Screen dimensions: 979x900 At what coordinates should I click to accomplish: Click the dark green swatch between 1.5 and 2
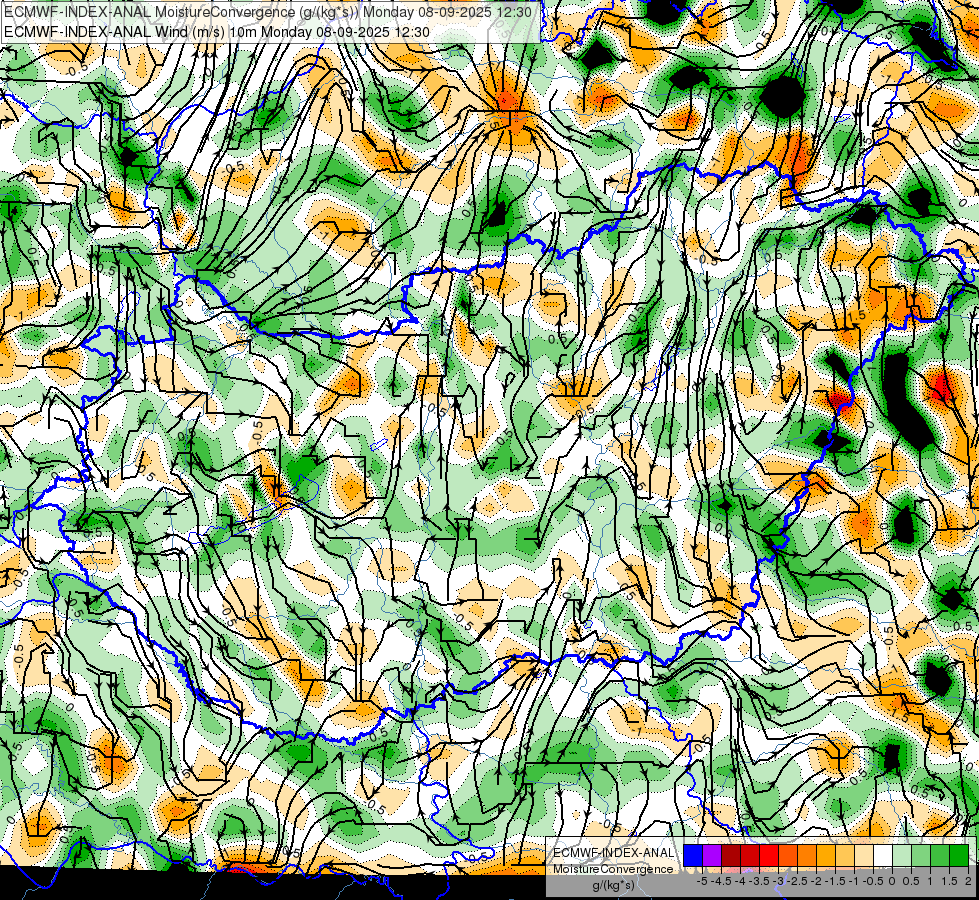pos(959,855)
